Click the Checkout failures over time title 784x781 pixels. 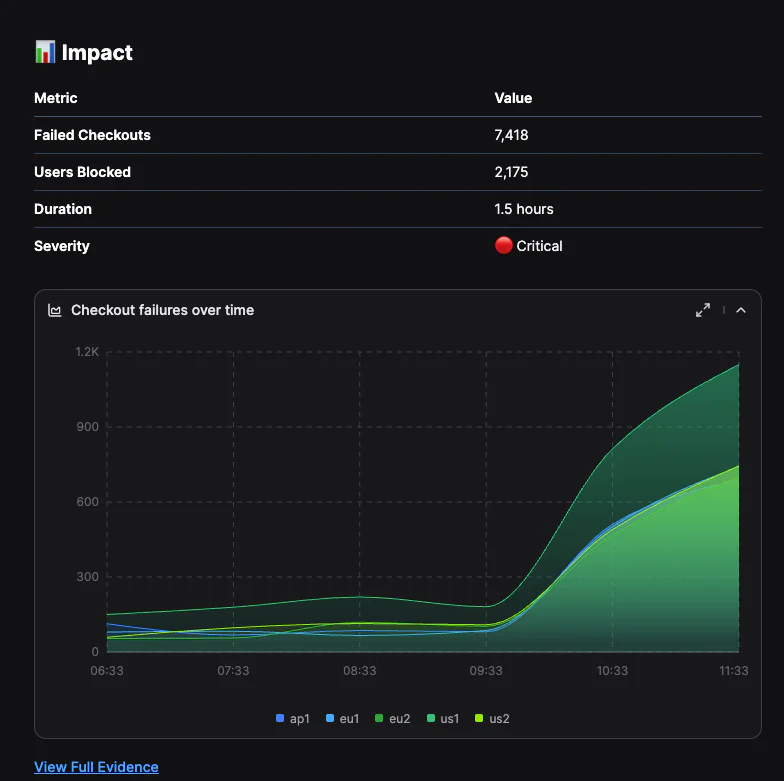[x=162, y=310]
